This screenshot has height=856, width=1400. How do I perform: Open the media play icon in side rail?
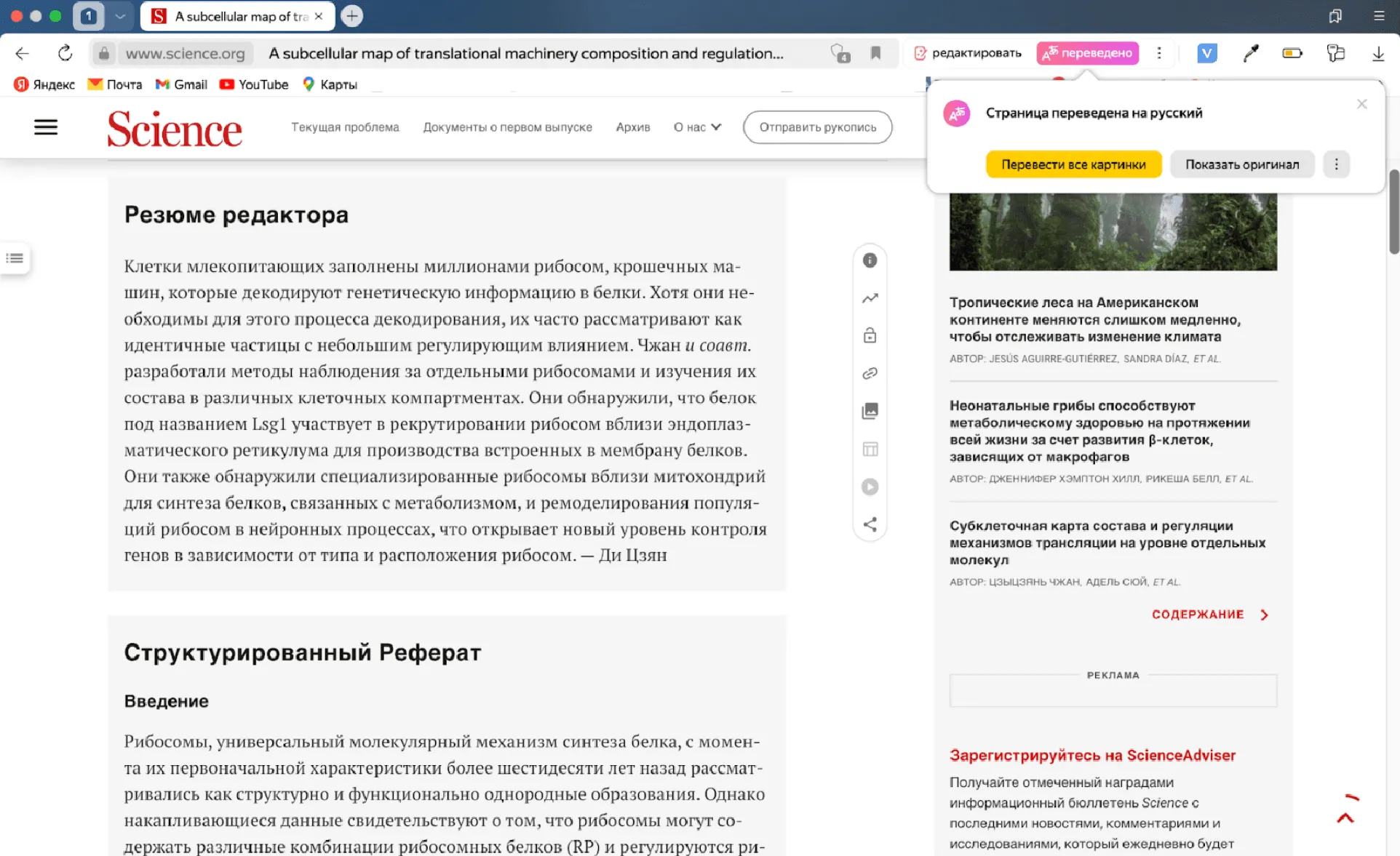870,487
